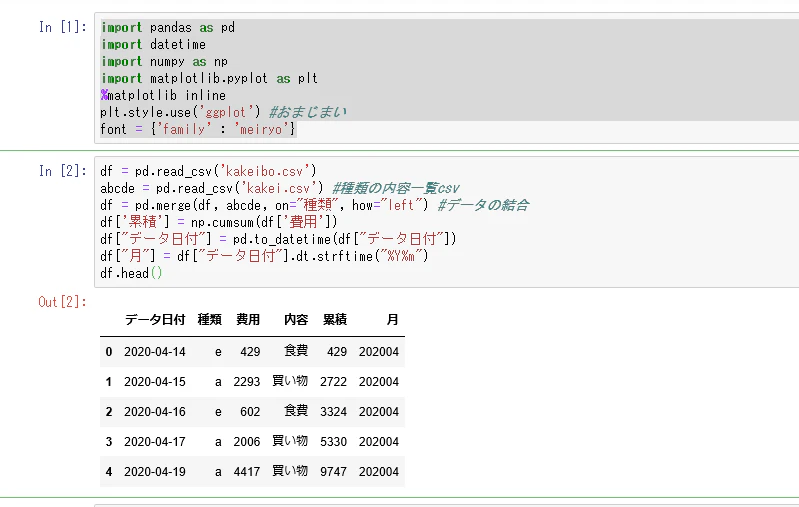Click the 'import datetime' code line

point(153,45)
